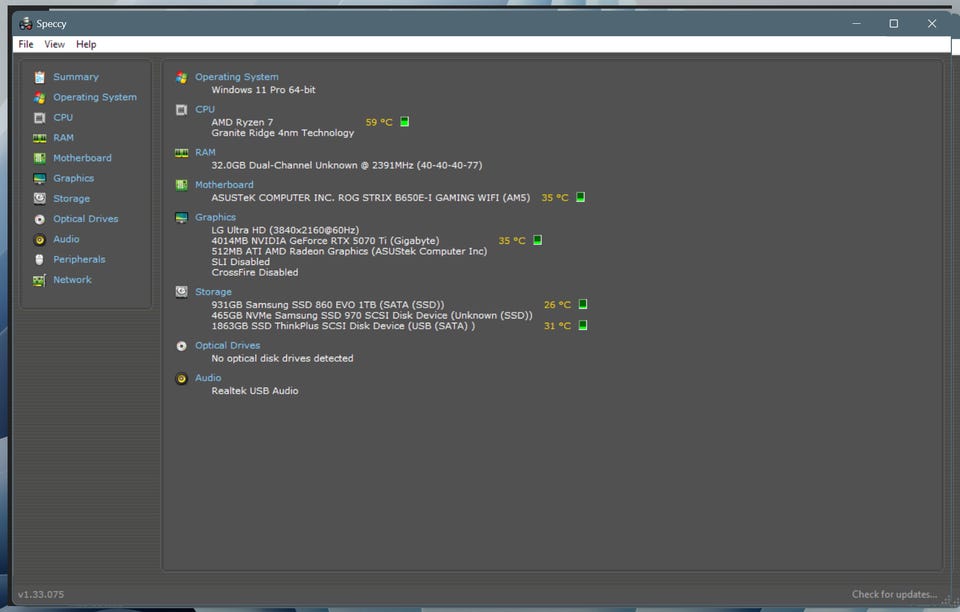Viewport: 960px width, 612px height.
Task: Click the 59 °C CPU temperature reading
Action: 379,122
